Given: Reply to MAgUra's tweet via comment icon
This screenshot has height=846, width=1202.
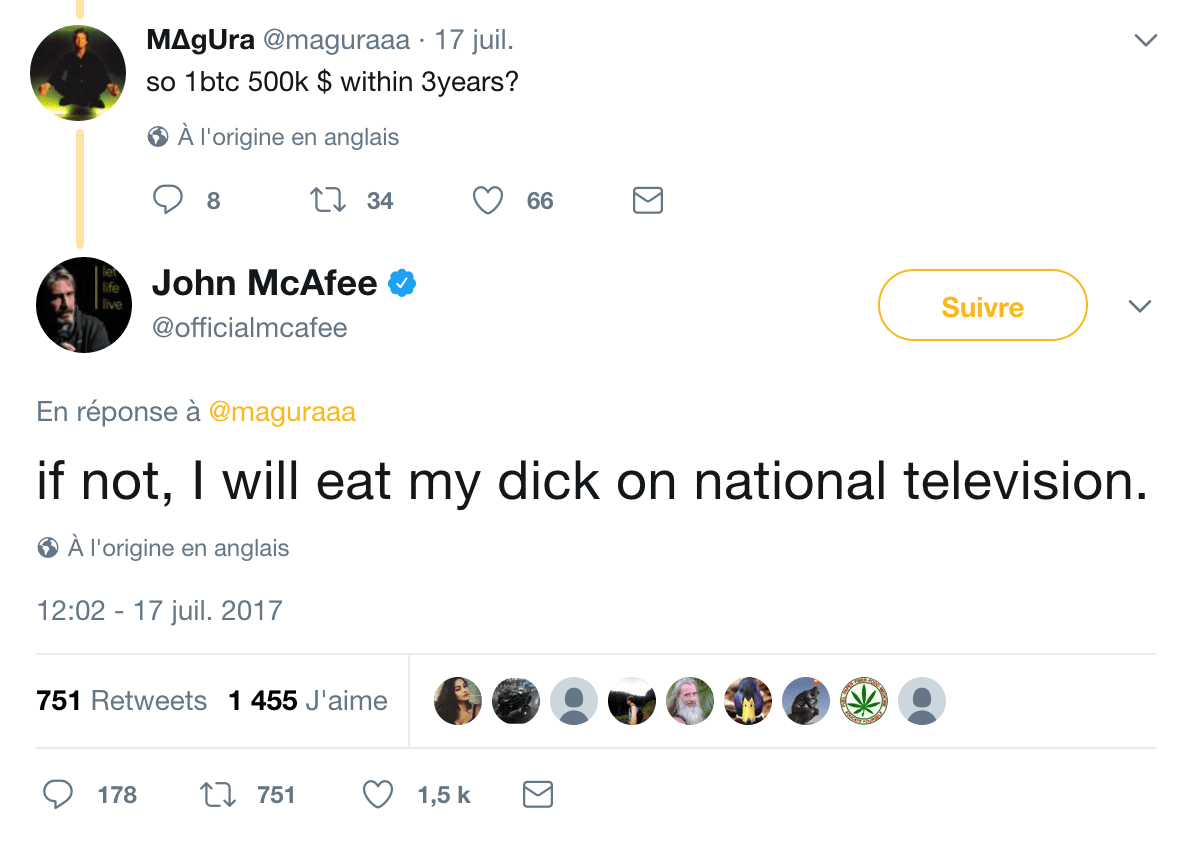Looking at the screenshot, I should pos(168,200).
